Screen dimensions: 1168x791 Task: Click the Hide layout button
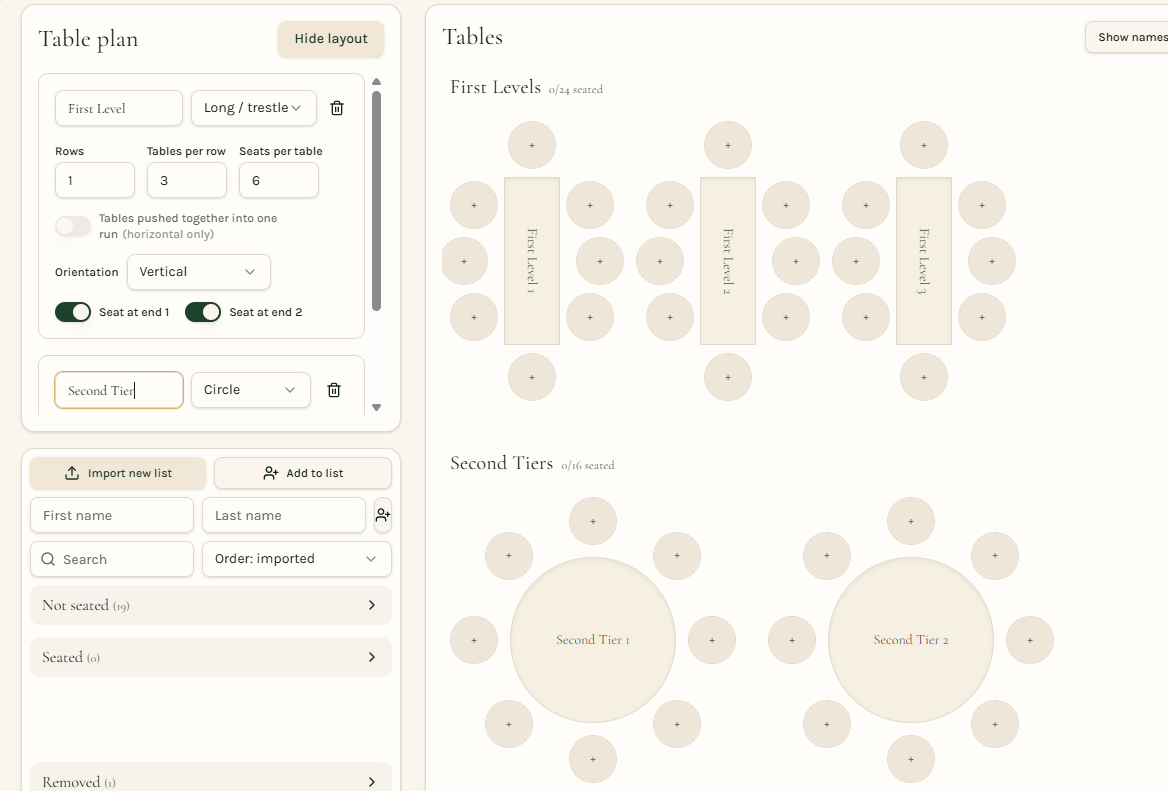tap(331, 39)
